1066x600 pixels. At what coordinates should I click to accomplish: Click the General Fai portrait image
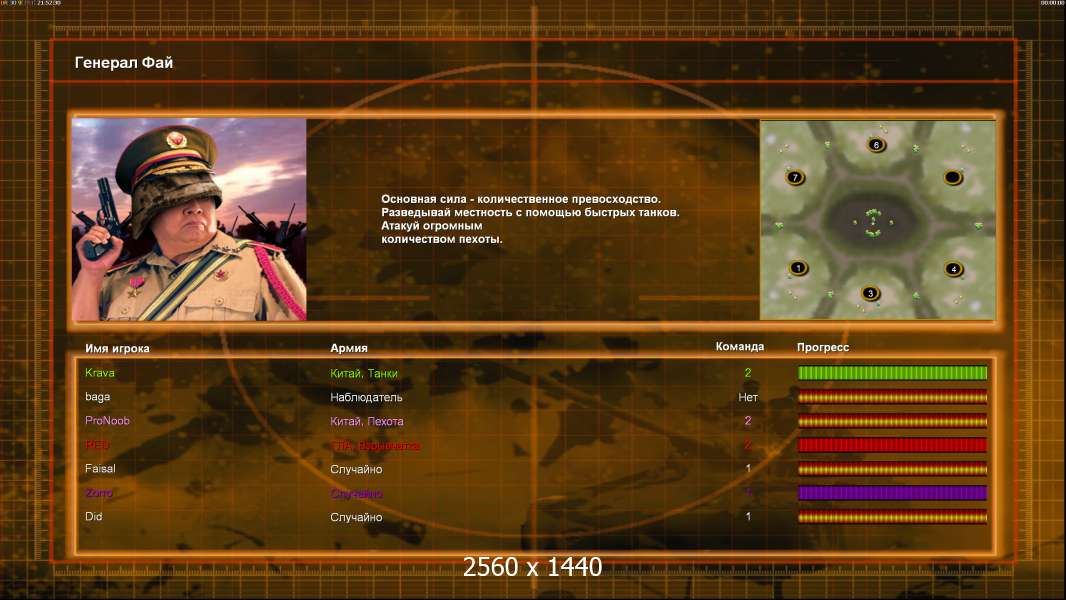189,219
